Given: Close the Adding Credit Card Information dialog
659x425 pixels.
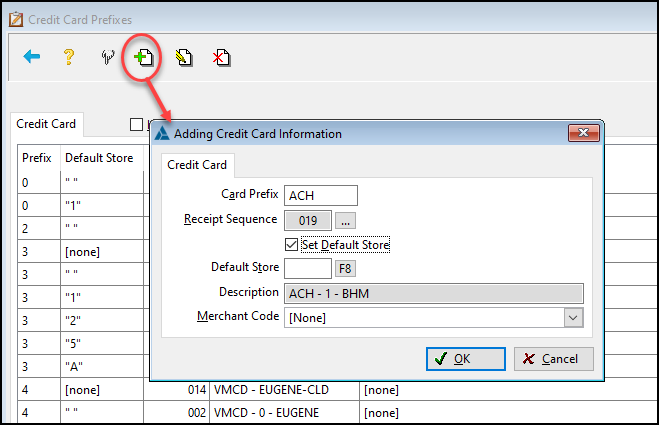Looking at the screenshot, I should pyautogui.click(x=583, y=133).
